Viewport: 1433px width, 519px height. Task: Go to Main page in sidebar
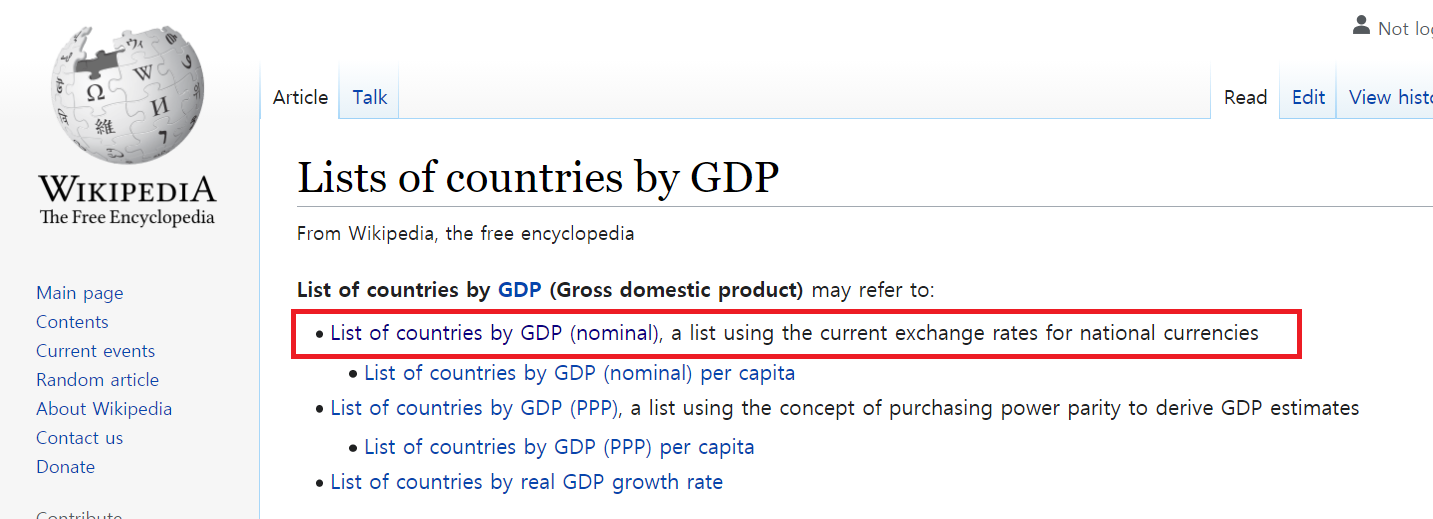(80, 293)
